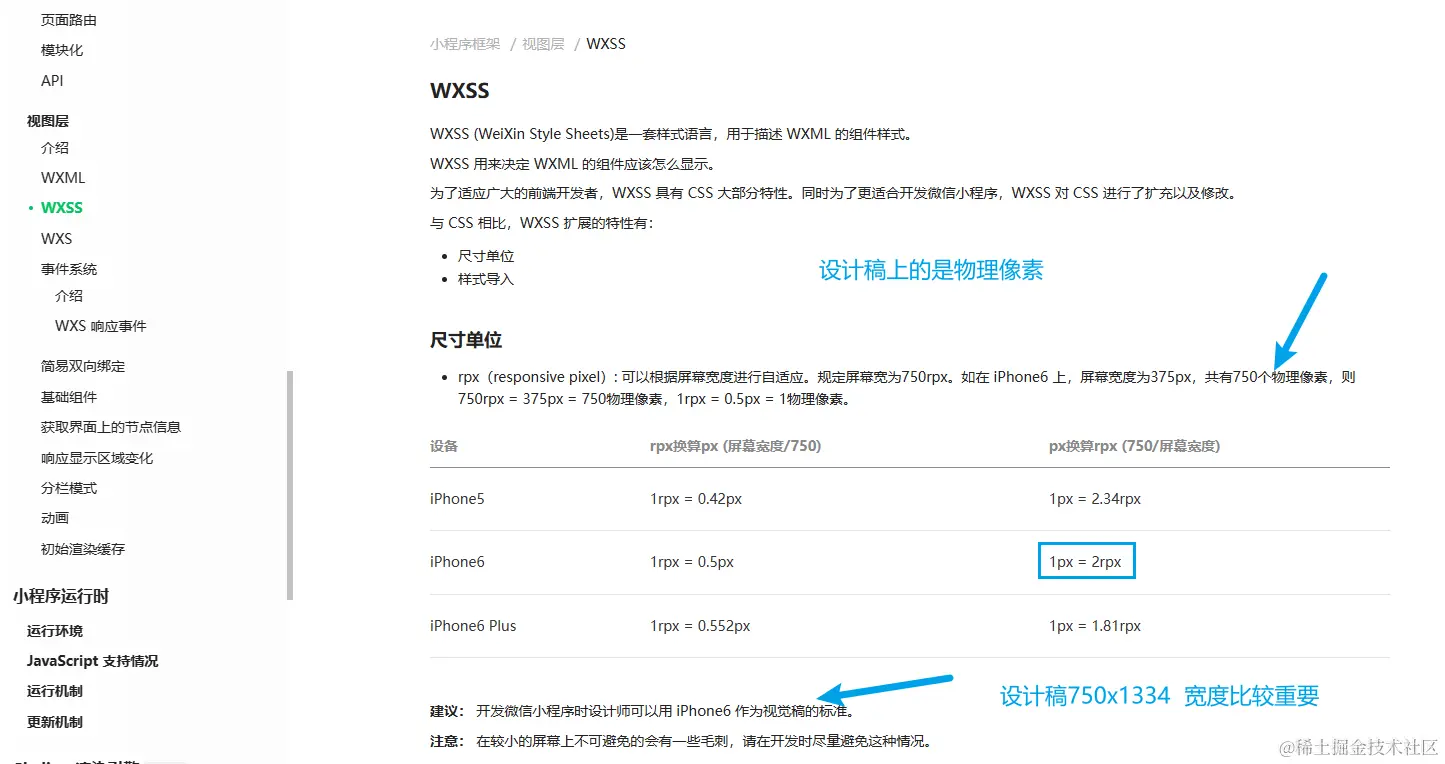The image size is (1445, 764).
Task: Open 初始渲染缓存 page
Action: [83, 549]
